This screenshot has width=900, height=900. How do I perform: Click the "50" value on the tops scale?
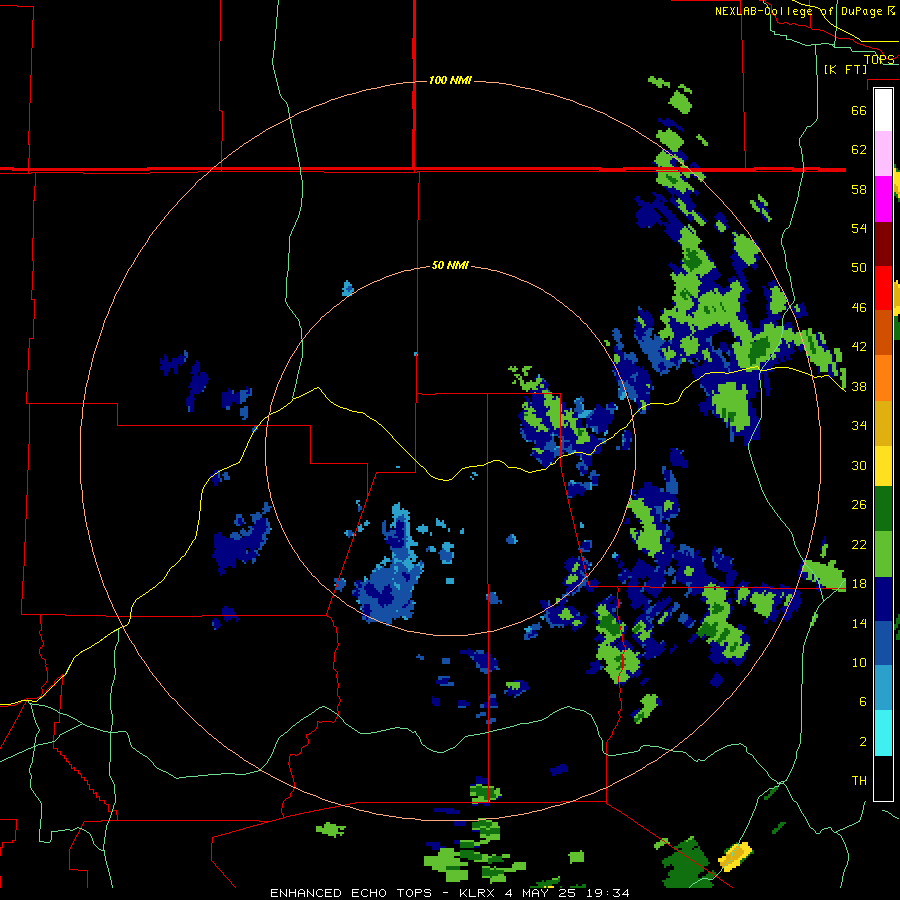tap(859, 268)
